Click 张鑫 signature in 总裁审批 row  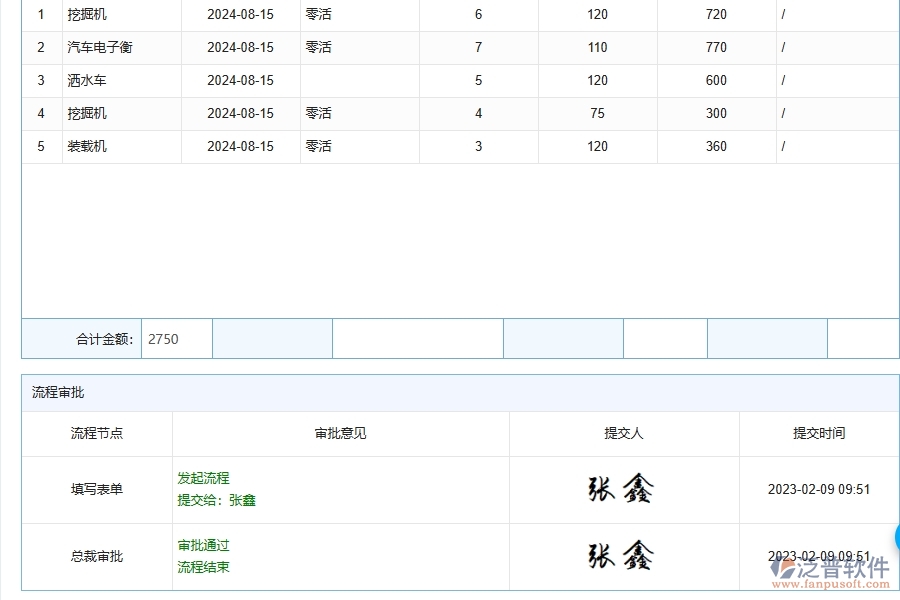coord(622,555)
